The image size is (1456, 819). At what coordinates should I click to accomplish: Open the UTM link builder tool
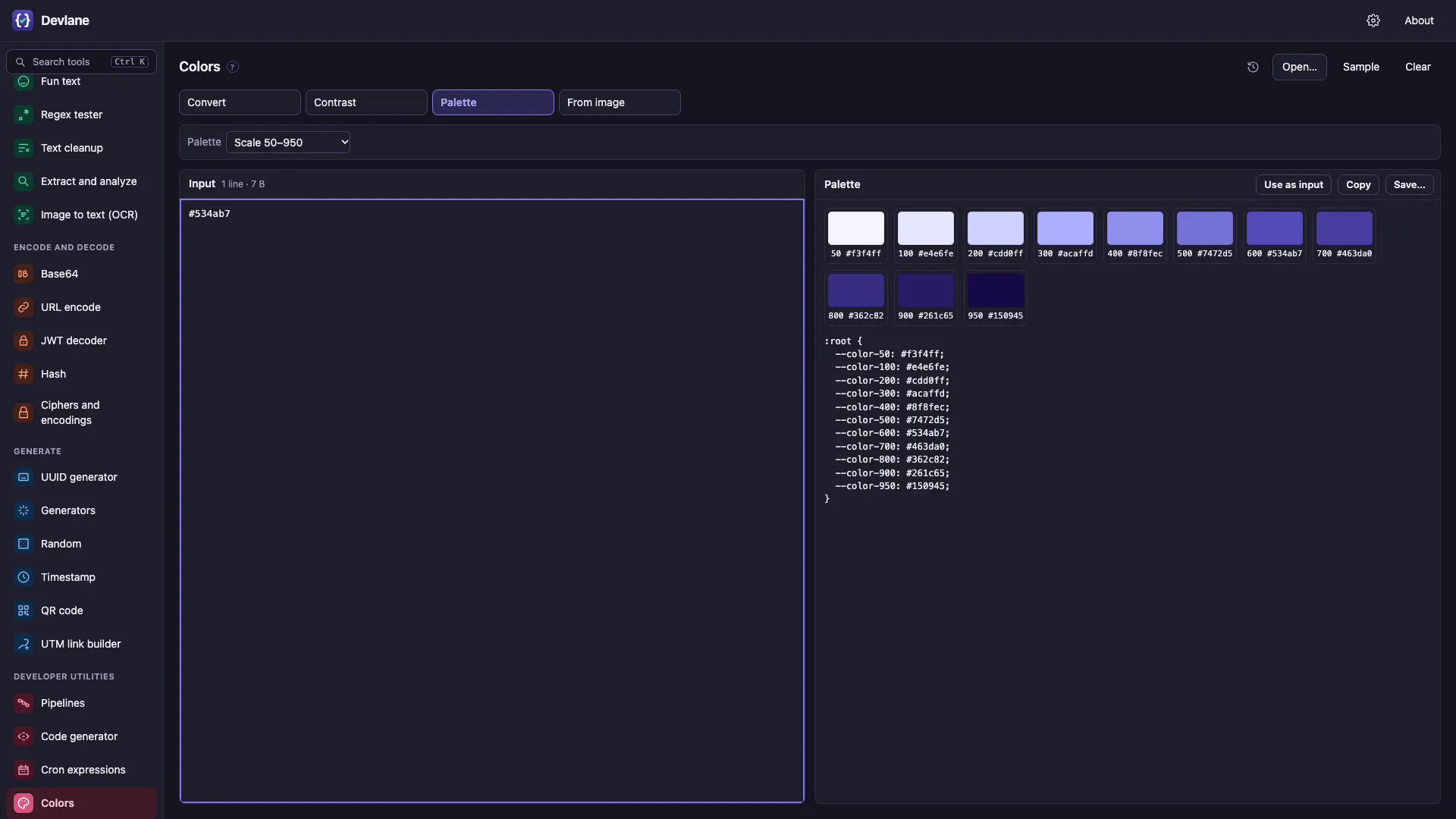tap(81, 644)
